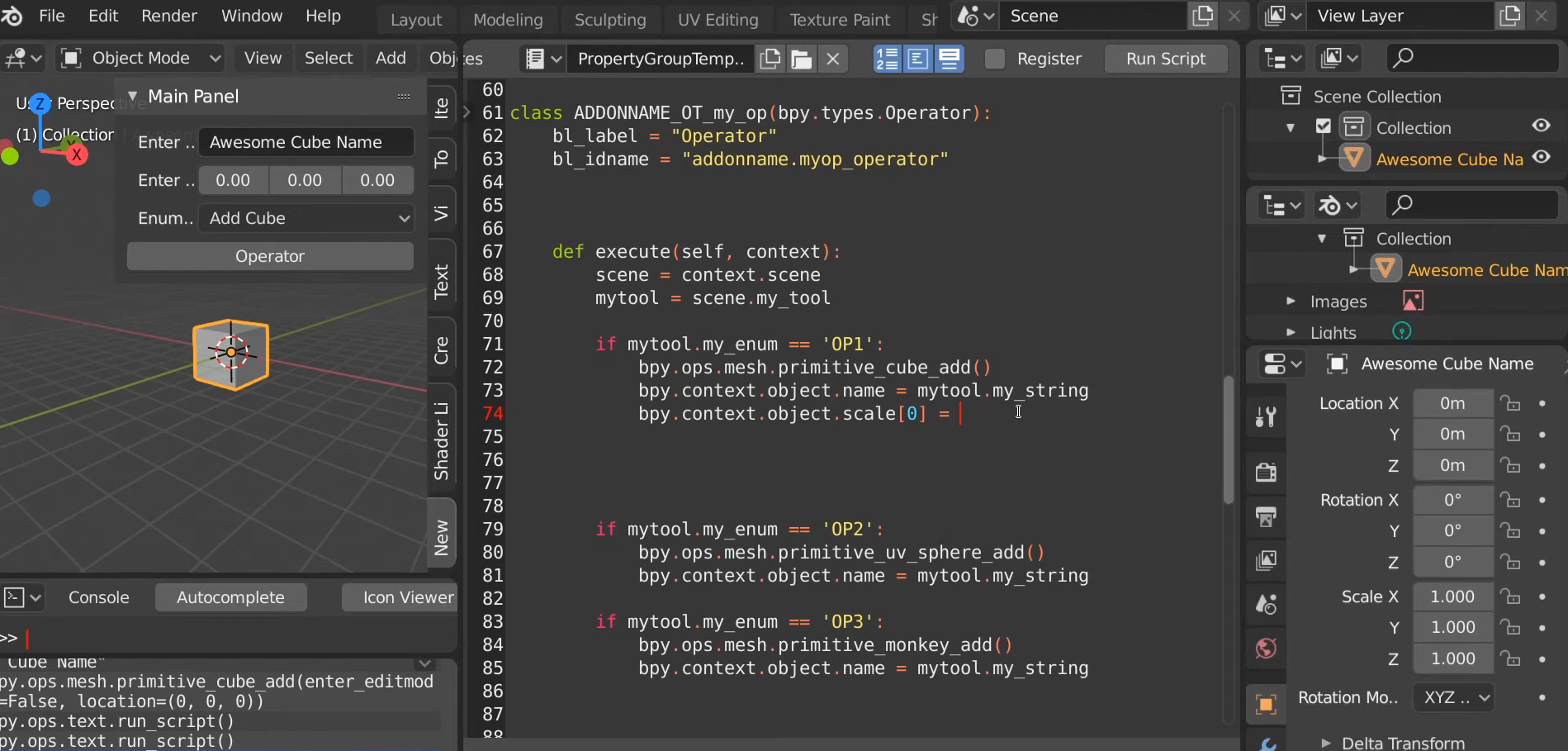
Task: Open the World properties globe tab
Action: coord(1266,649)
